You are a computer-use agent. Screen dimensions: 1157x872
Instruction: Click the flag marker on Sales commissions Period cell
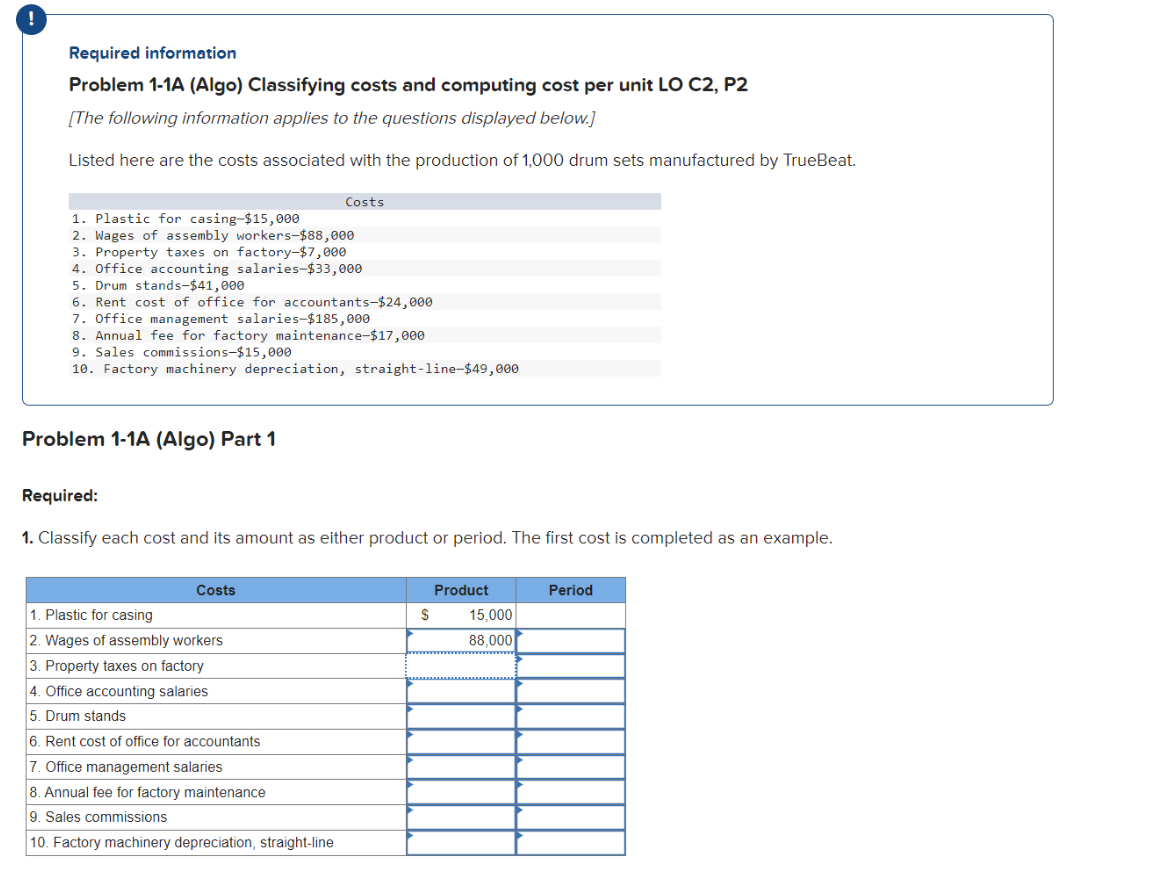[520, 811]
